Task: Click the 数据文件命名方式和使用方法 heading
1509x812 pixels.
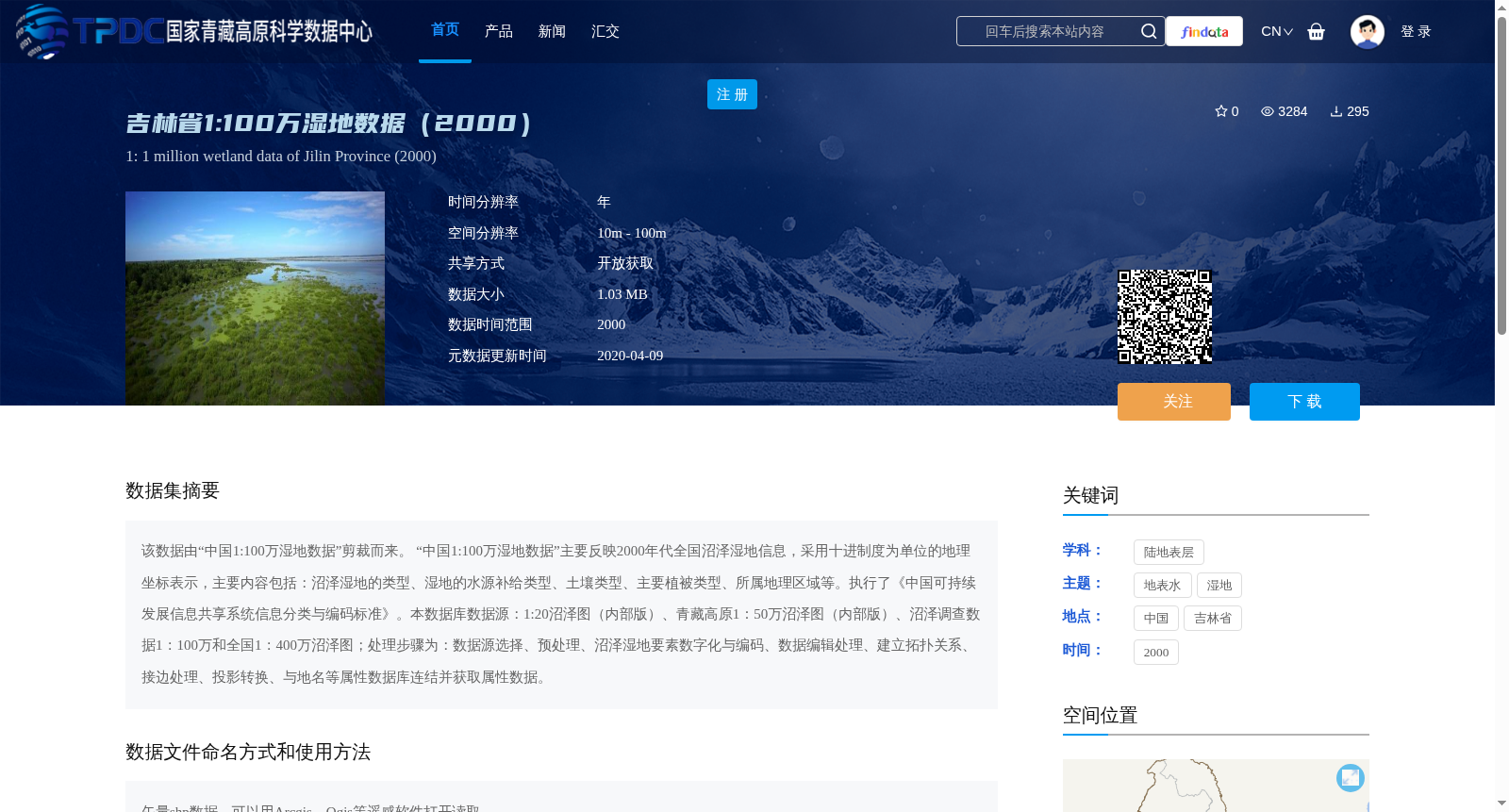Action: 248,752
